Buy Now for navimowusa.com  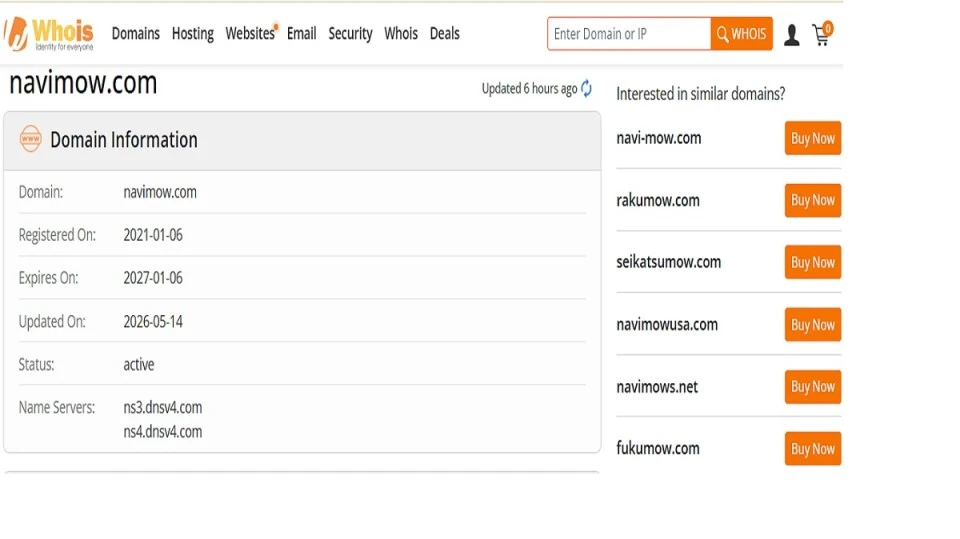[x=813, y=325]
